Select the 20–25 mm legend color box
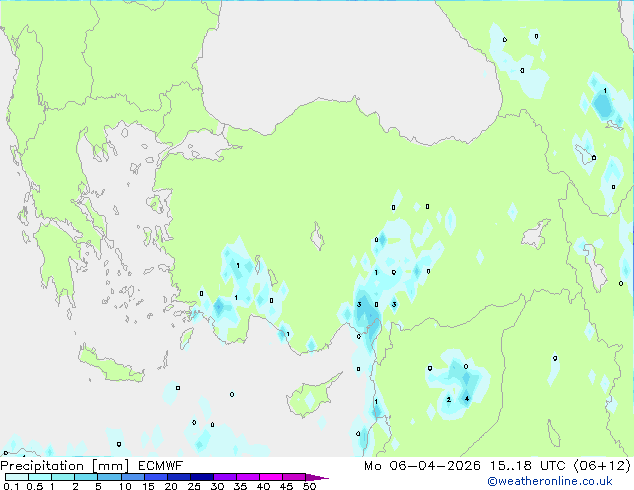Screen dimensions: 634x490 click(178, 477)
